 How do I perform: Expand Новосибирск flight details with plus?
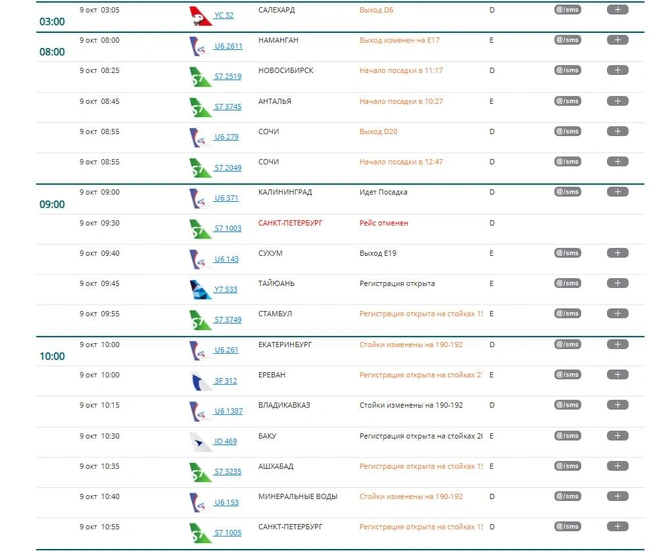point(618,70)
